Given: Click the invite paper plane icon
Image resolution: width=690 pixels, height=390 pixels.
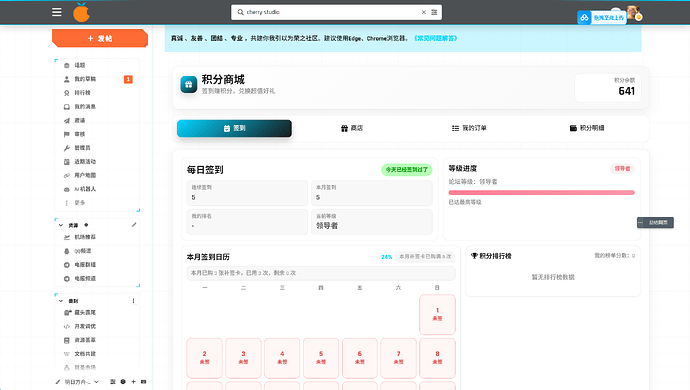Looking at the screenshot, I should 66,120.
